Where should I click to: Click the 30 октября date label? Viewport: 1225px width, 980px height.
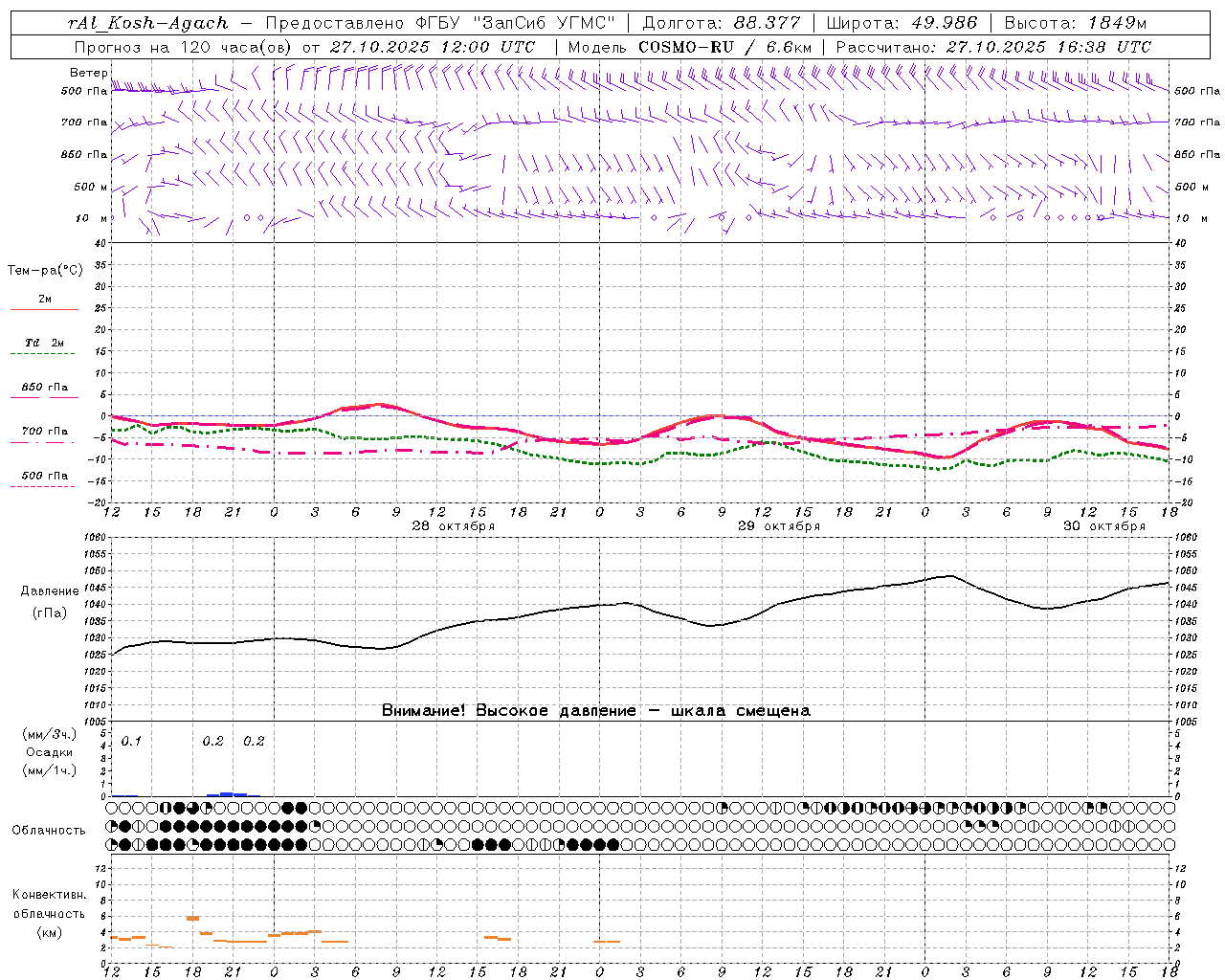(x=1104, y=526)
